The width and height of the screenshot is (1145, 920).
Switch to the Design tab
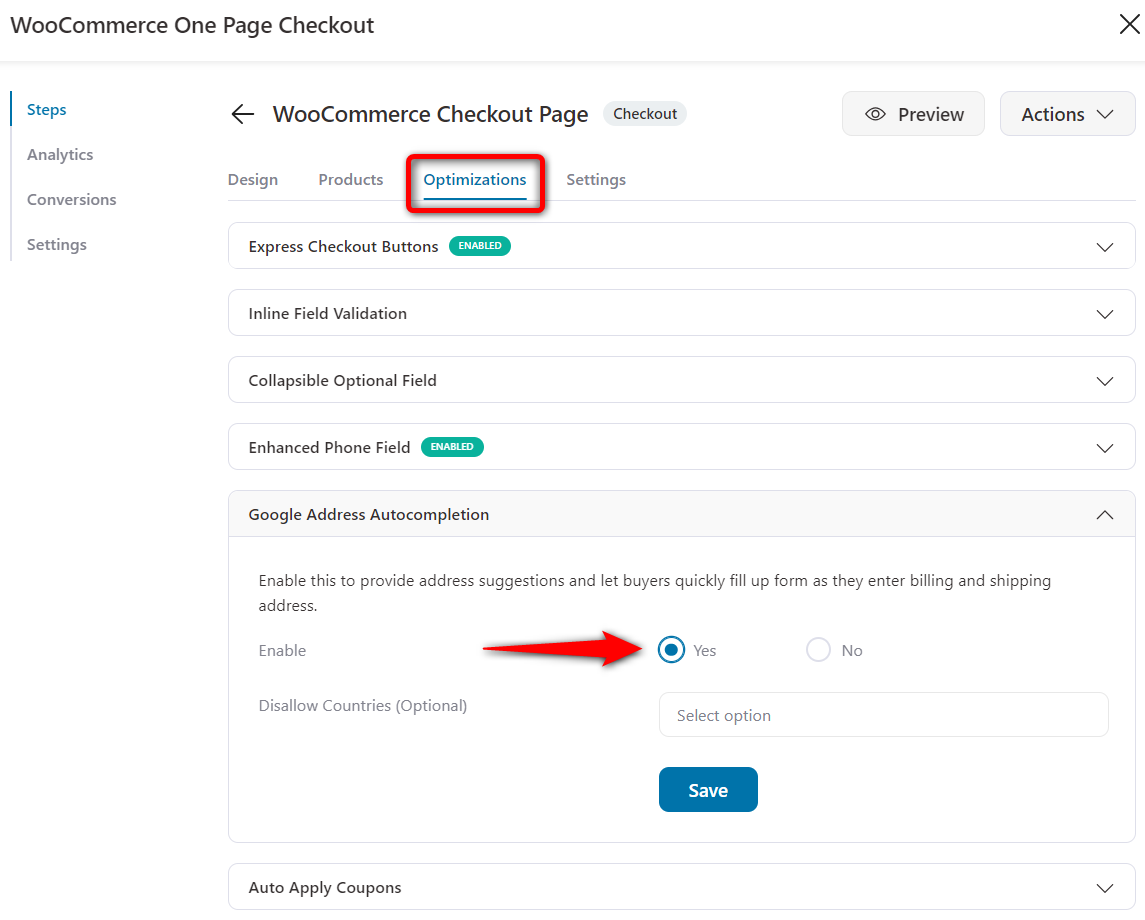pos(253,180)
